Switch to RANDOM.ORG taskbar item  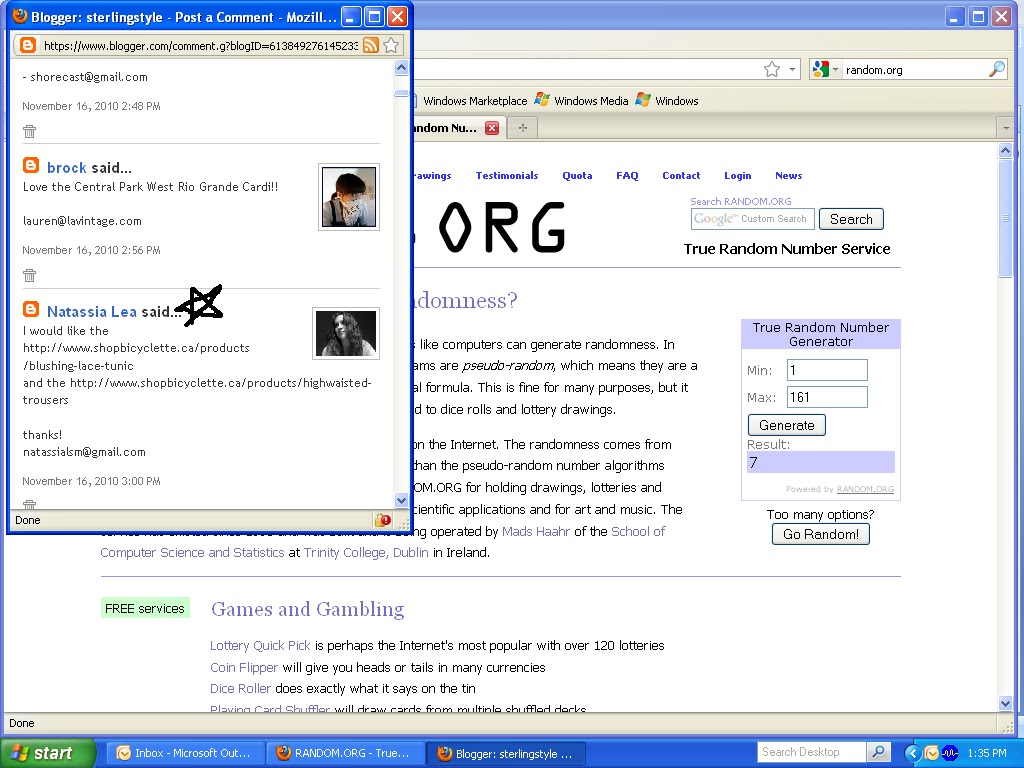click(344, 753)
